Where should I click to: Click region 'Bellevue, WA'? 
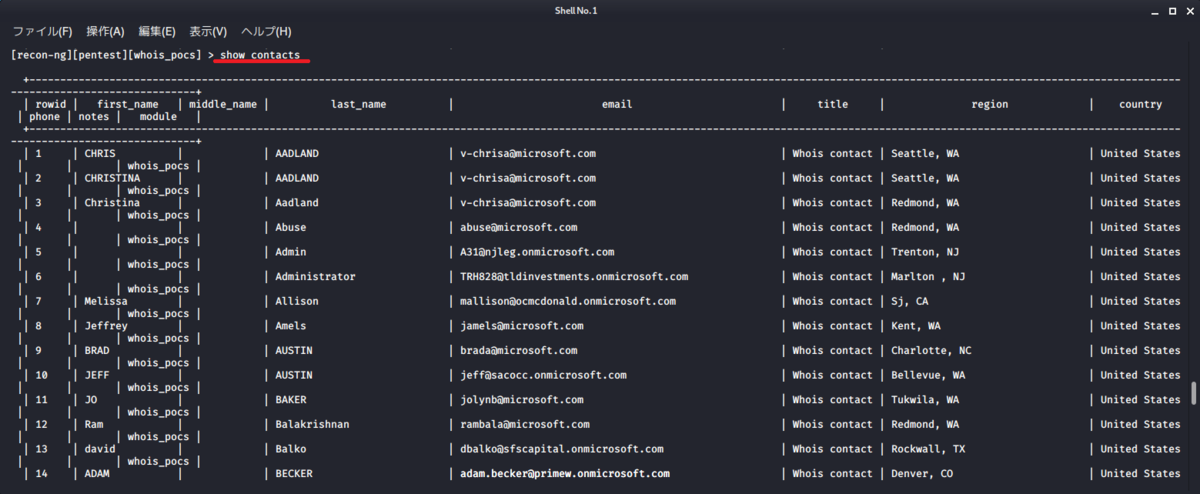pos(928,376)
